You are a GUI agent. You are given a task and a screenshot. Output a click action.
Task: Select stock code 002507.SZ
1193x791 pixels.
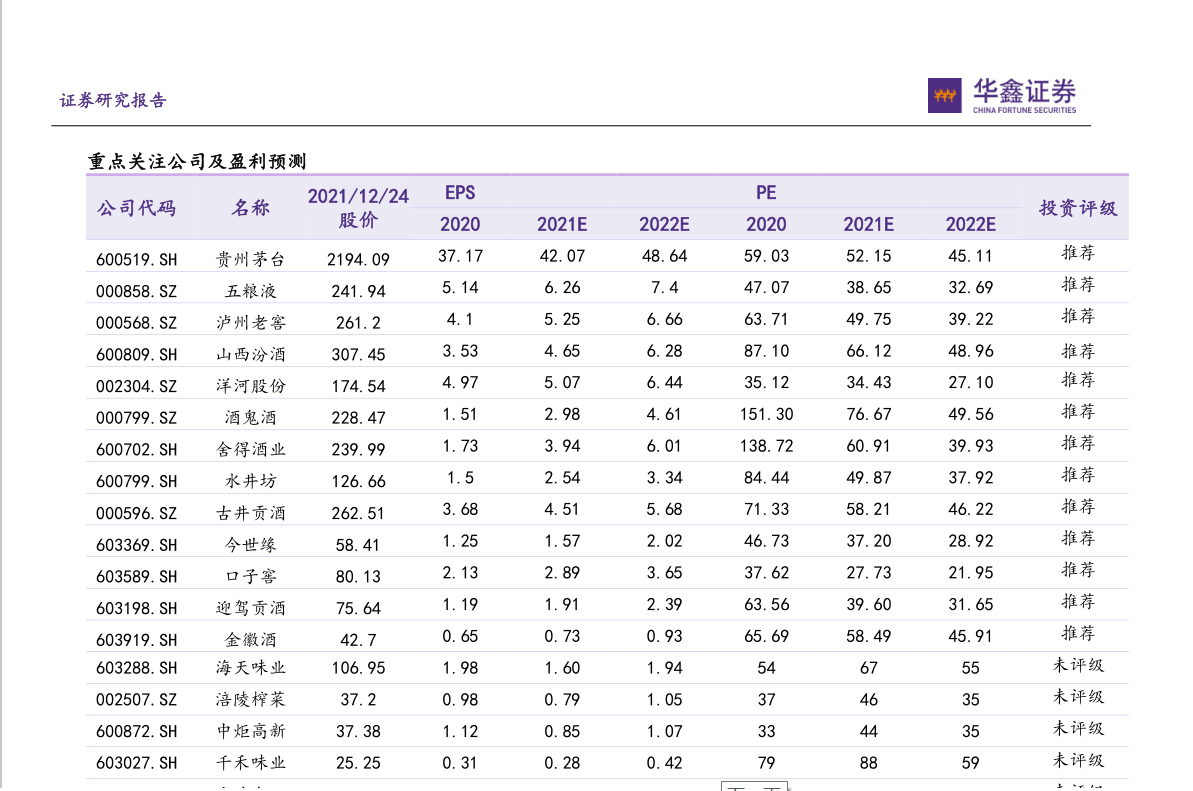(136, 700)
